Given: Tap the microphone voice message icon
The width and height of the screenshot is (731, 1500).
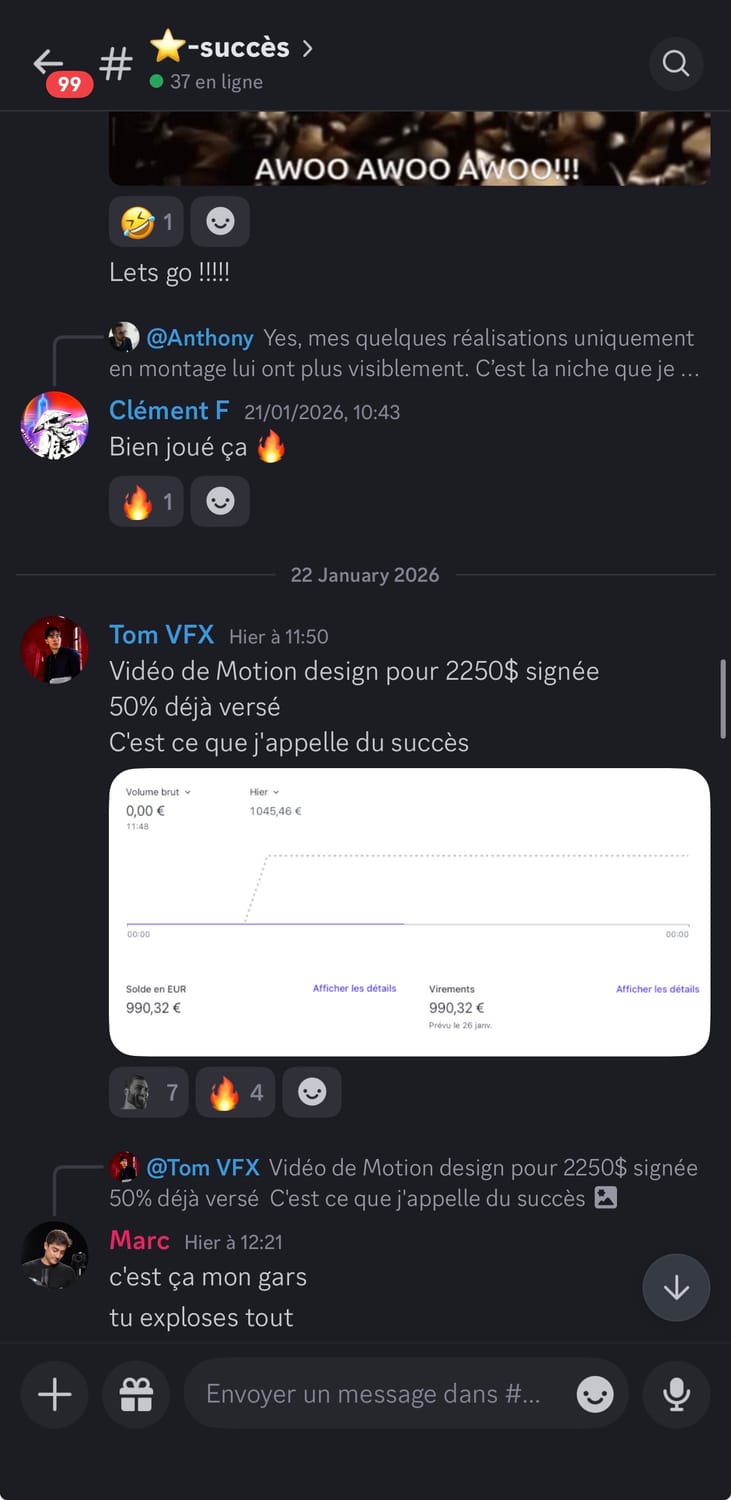Looking at the screenshot, I should 677,1394.
